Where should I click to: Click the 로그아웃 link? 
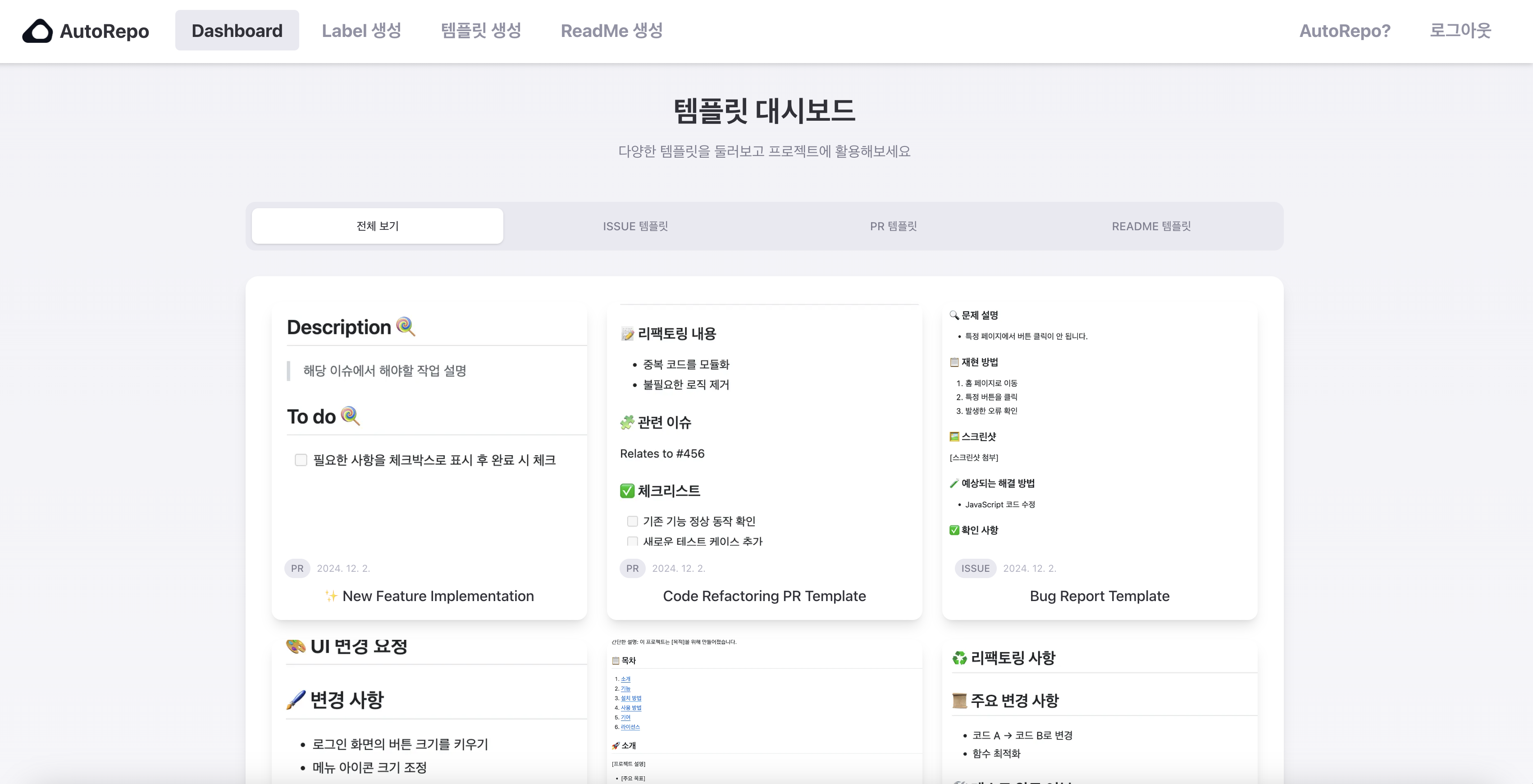click(1460, 31)
